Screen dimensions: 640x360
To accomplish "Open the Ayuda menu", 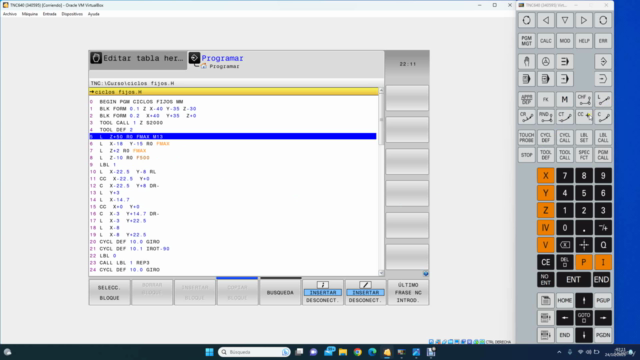I will [93, 14].
